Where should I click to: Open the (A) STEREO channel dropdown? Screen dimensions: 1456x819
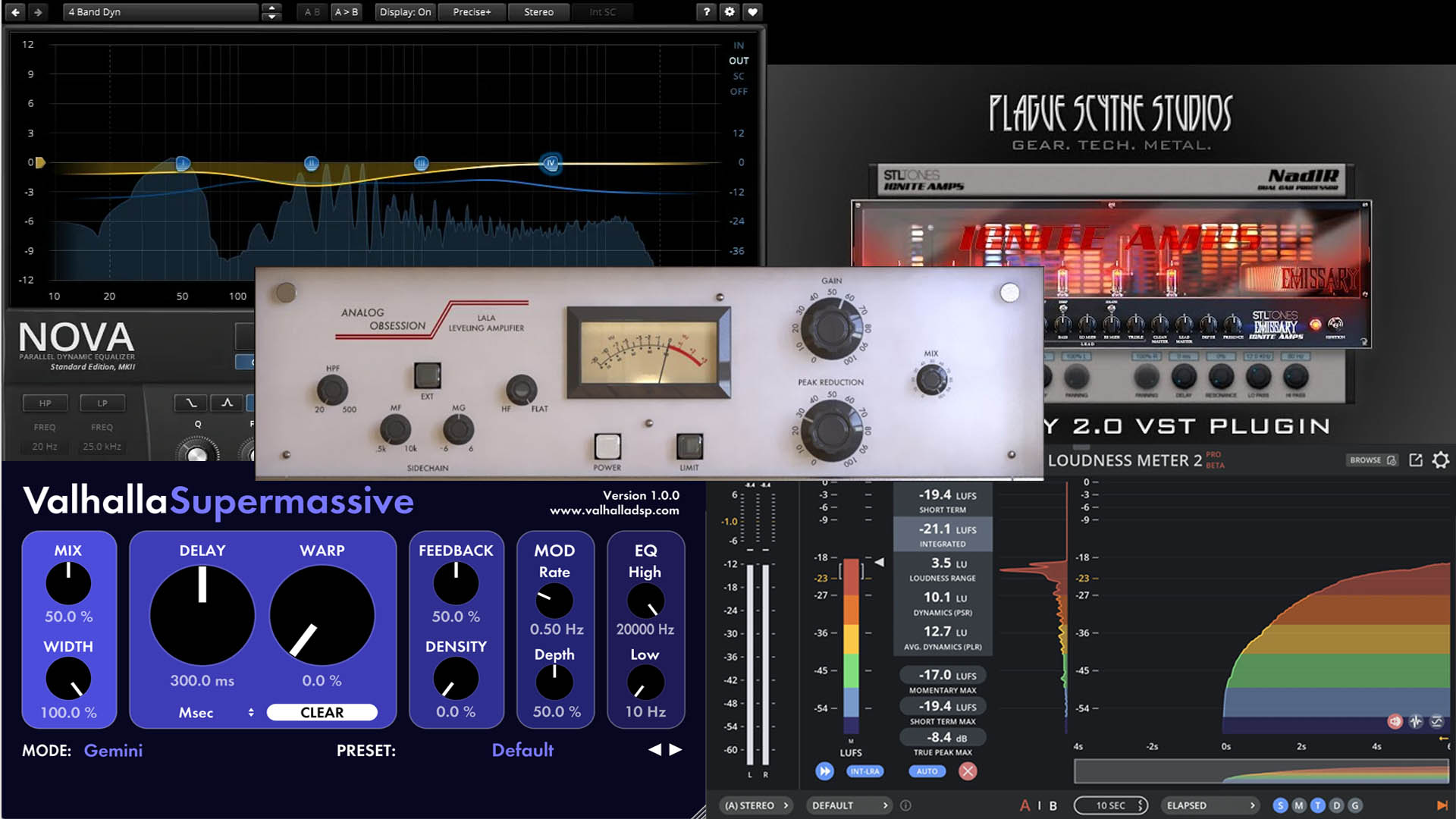(x=755, y=805)
